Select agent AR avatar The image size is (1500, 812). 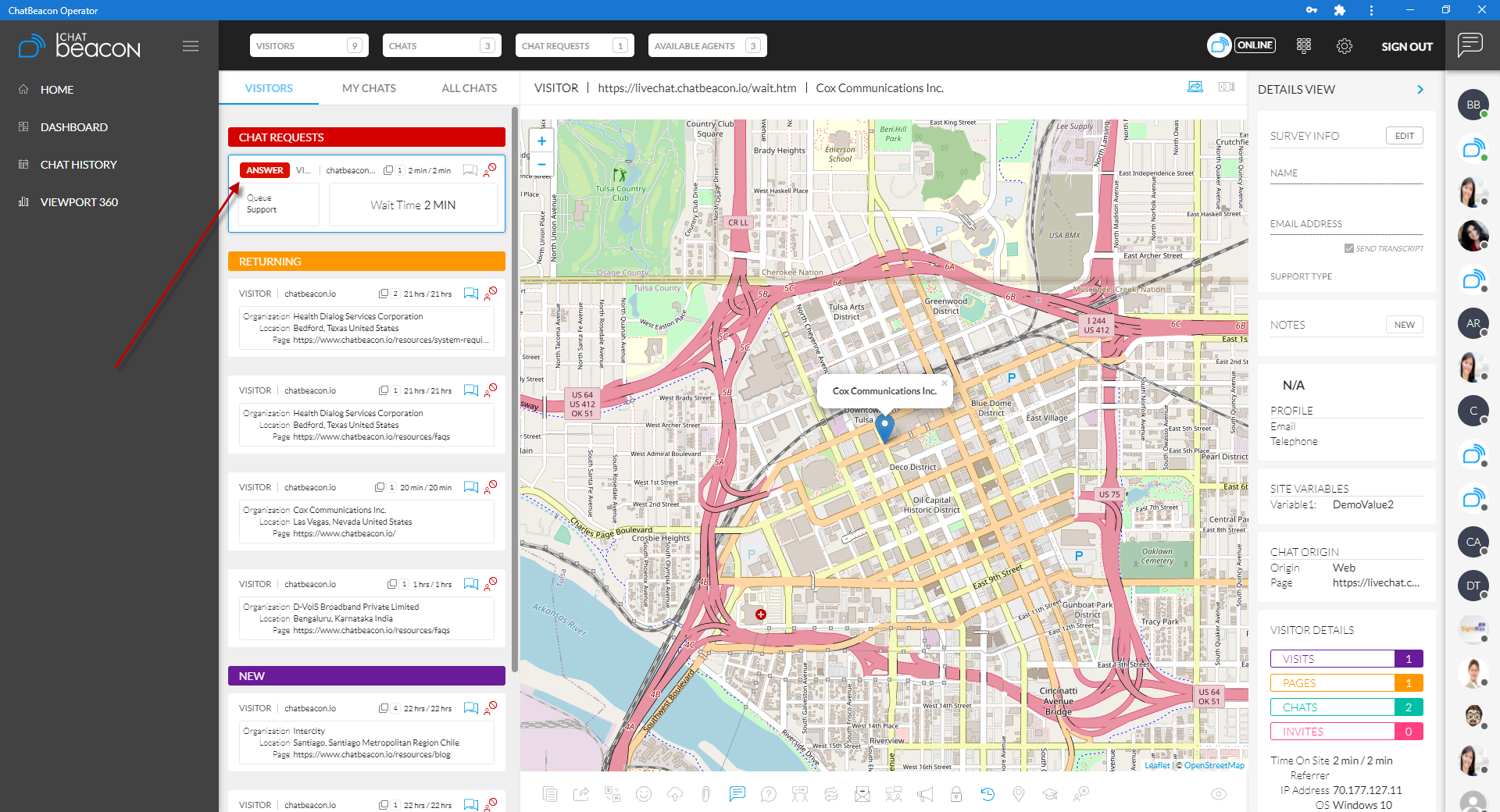pyautogui.click(x=1473, y=323)
